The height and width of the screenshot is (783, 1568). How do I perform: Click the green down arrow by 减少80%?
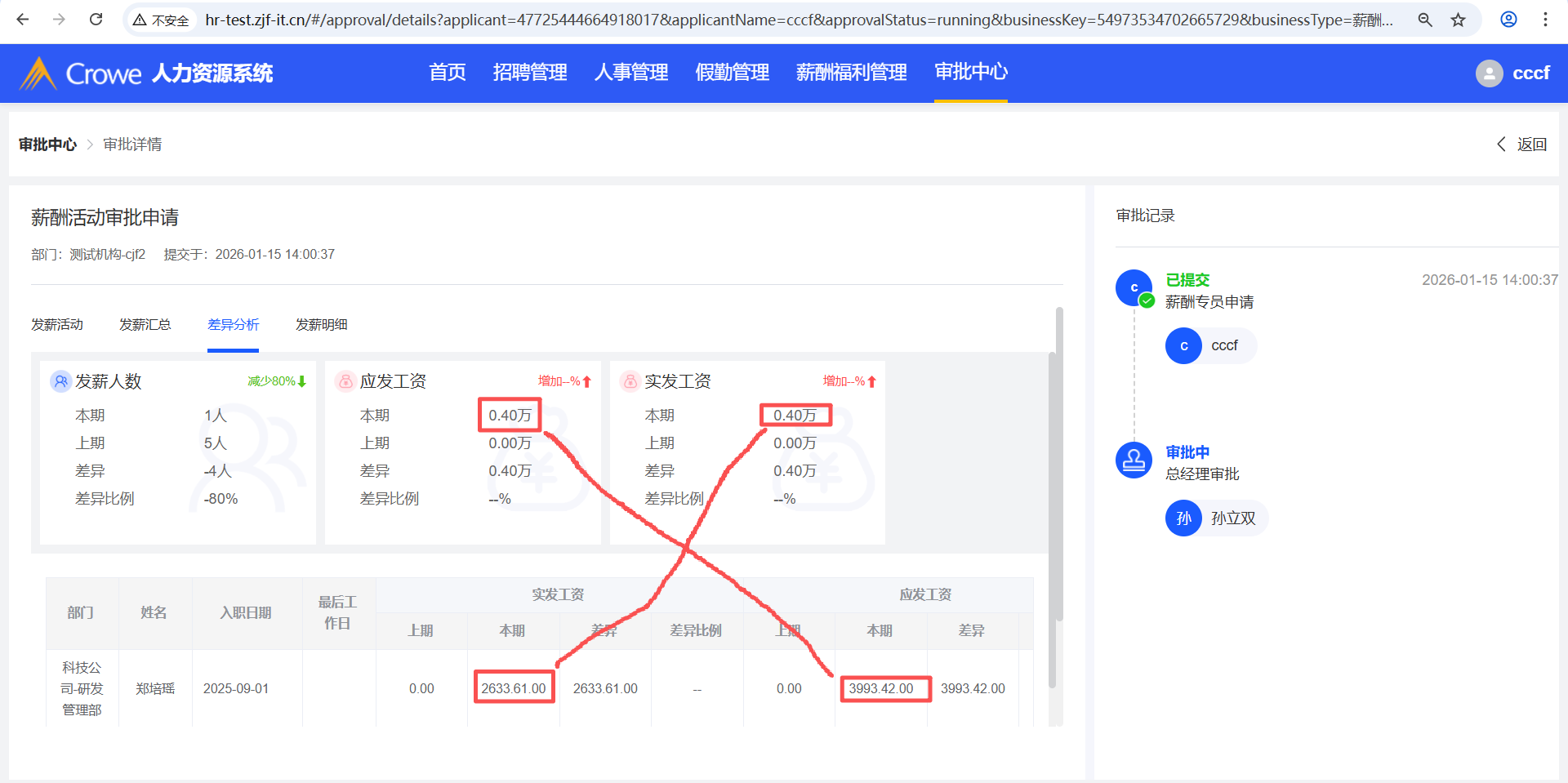click(302, 381)
